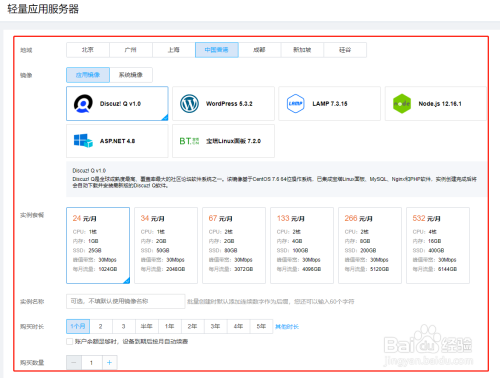Switch to the 应用镜像 tab
Image resolution: width=500 pixels, height=378 pixels.
[88, 75]
